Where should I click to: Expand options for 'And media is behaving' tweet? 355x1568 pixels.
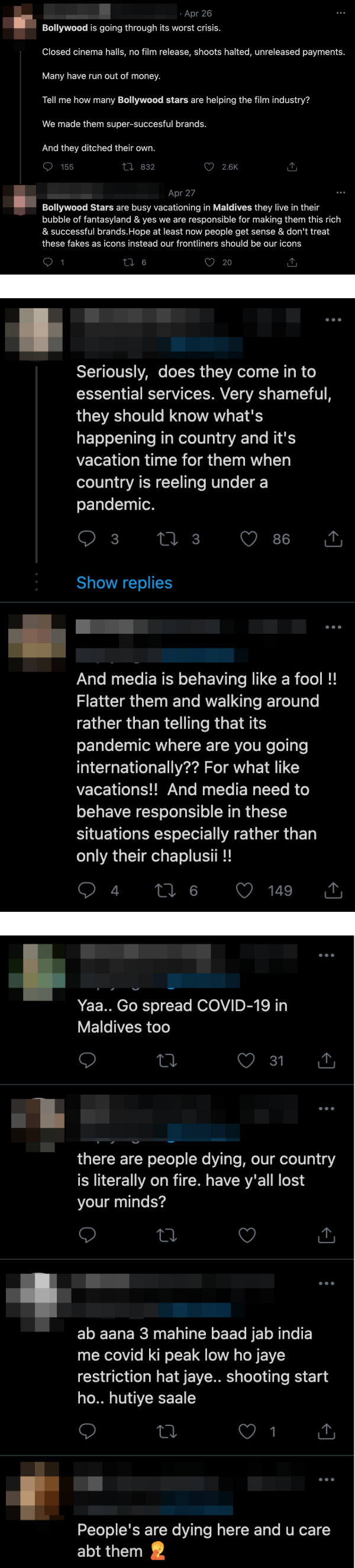tap(333, 627)
